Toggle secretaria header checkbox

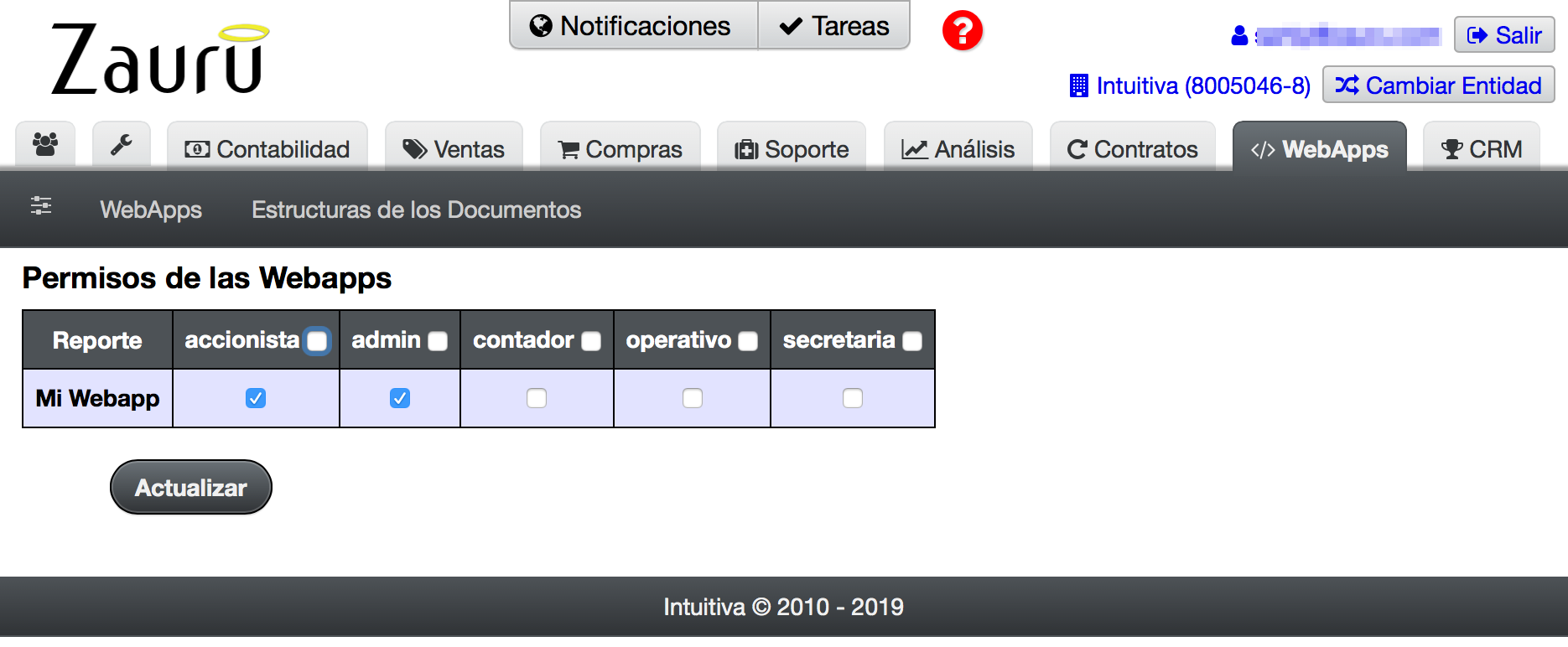pyautogui.click(x=912, y=341)
